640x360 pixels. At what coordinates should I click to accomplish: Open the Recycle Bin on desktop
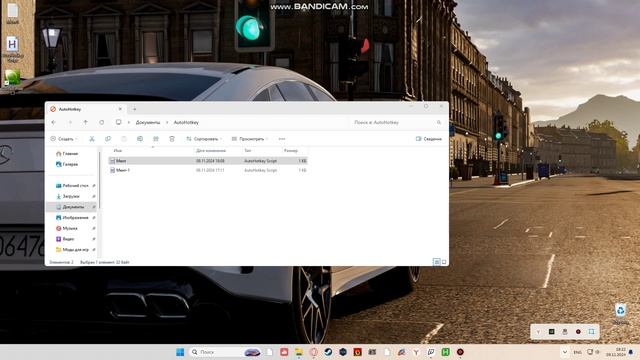pyautogui.click(x=620, y=313)
